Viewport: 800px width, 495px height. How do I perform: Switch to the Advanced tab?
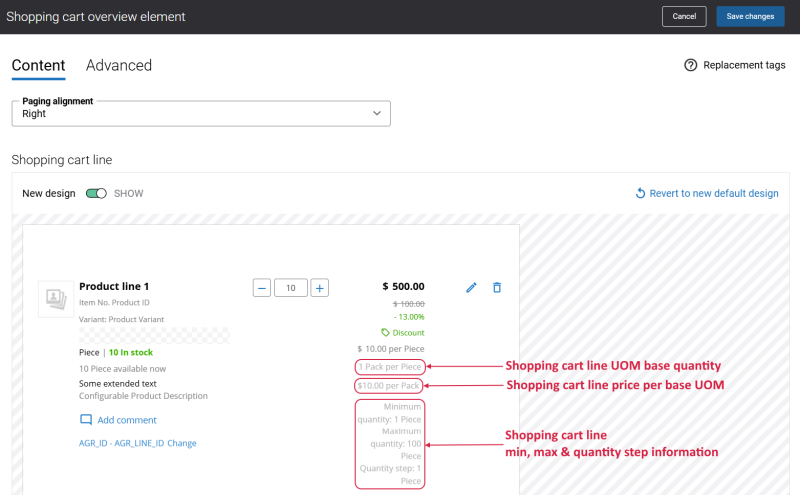click(119, 66)
